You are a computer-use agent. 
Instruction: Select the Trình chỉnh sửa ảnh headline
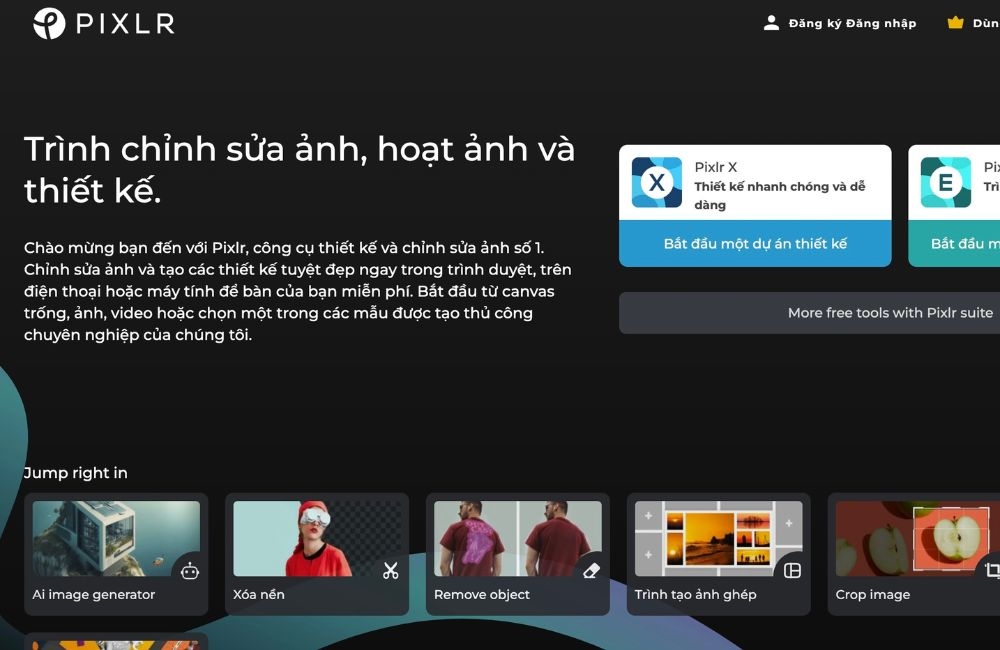[300, 170]
